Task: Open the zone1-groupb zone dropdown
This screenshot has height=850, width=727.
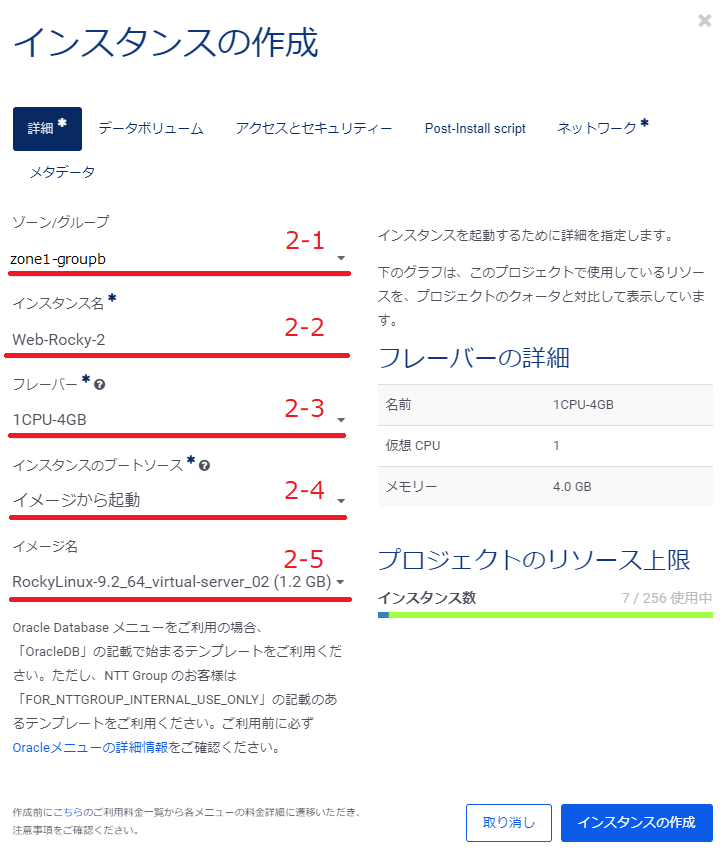Action: [179, 259]
